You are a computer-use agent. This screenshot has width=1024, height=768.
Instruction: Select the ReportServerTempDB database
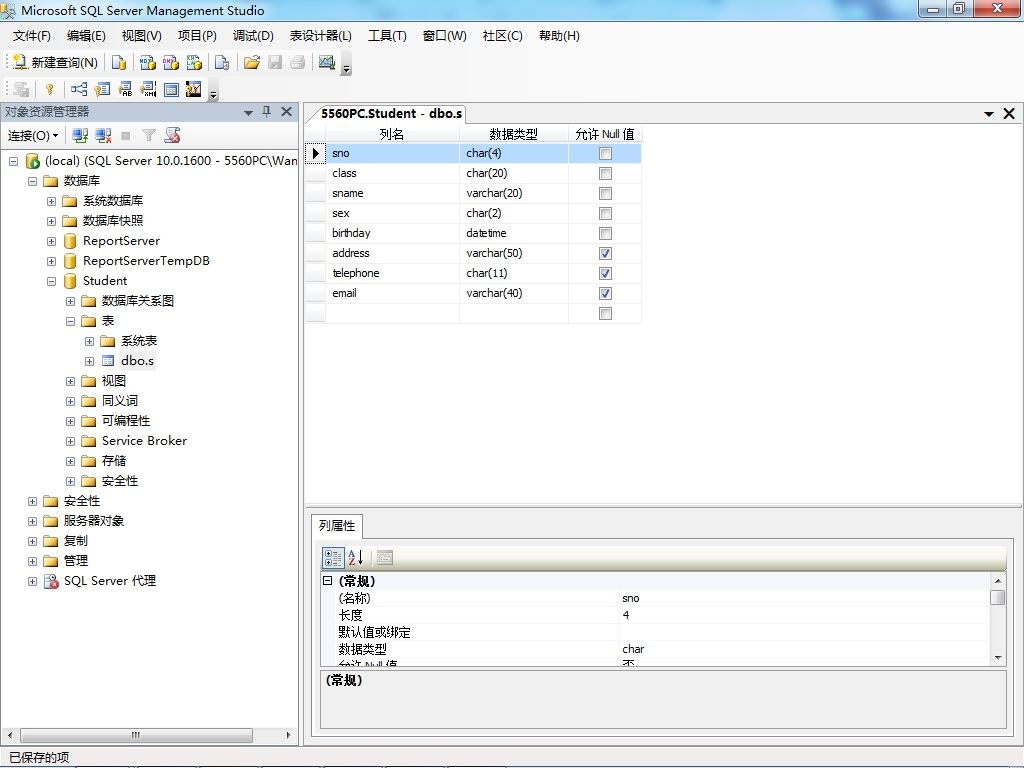[146, 261]
